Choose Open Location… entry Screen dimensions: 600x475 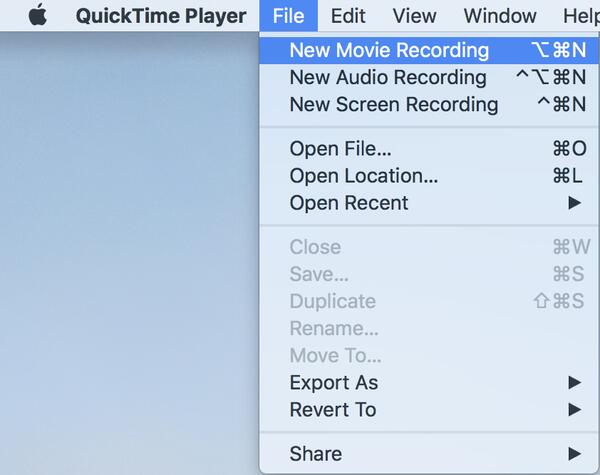(363, 176)
